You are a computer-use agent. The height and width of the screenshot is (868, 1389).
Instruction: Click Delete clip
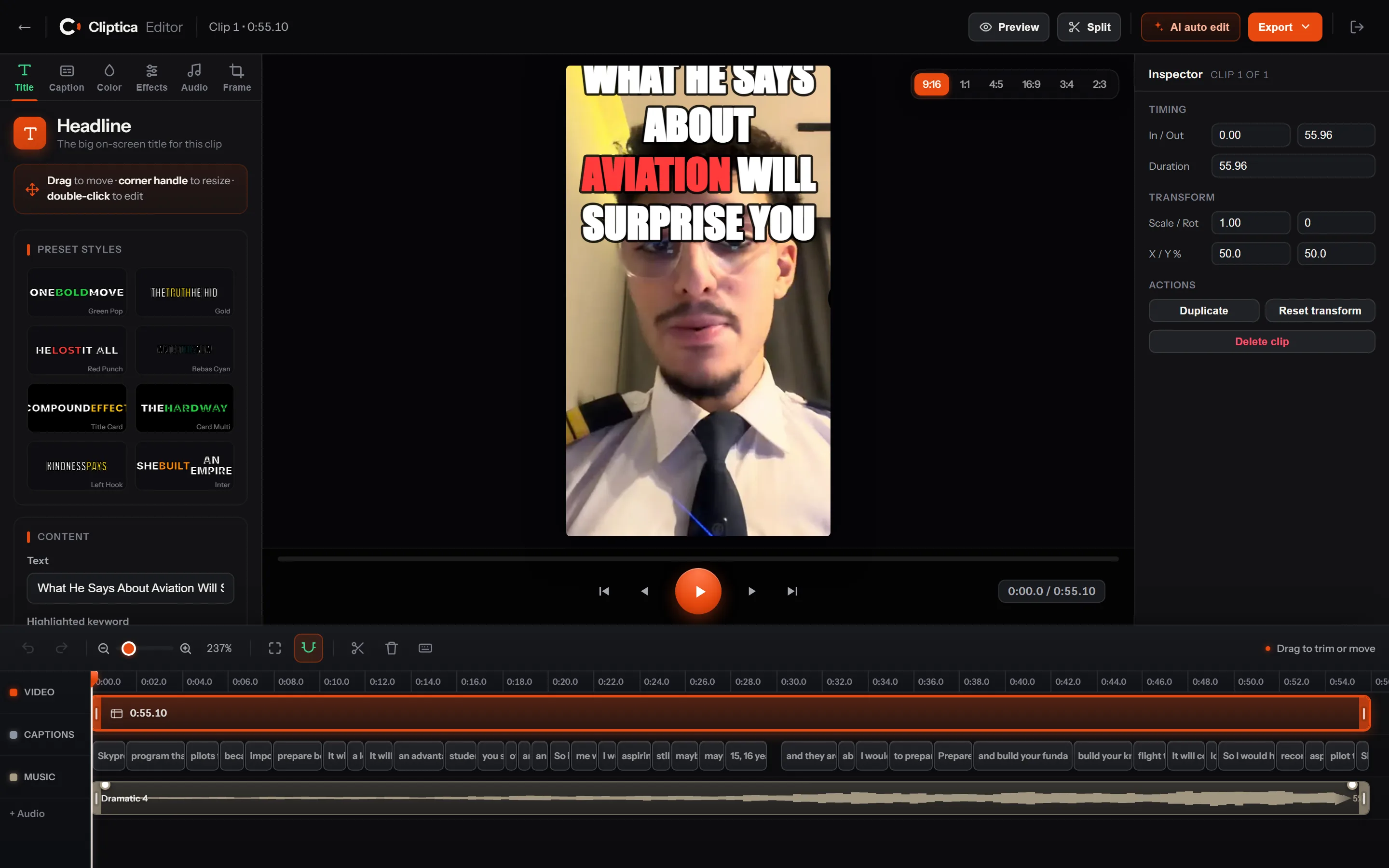click(x=1262, y=341)
